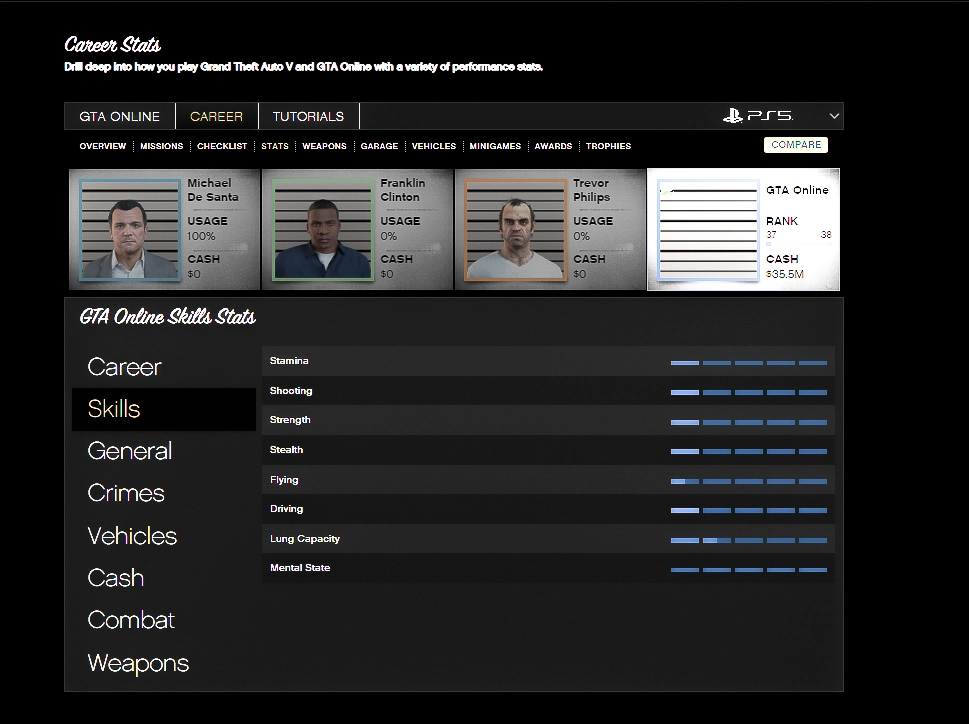Open the Combat stats category
The height and width of the screenshot is (724, 969).
point(131,620)
